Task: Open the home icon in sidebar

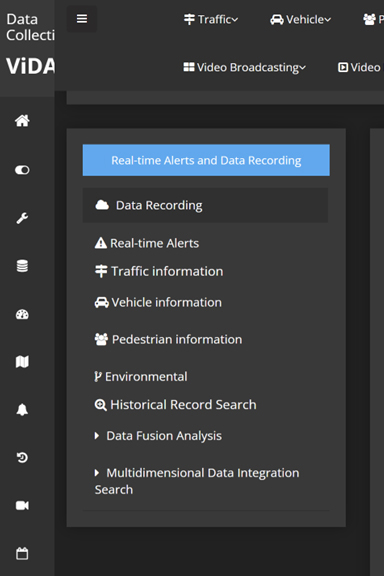Action: pos(22,120)
